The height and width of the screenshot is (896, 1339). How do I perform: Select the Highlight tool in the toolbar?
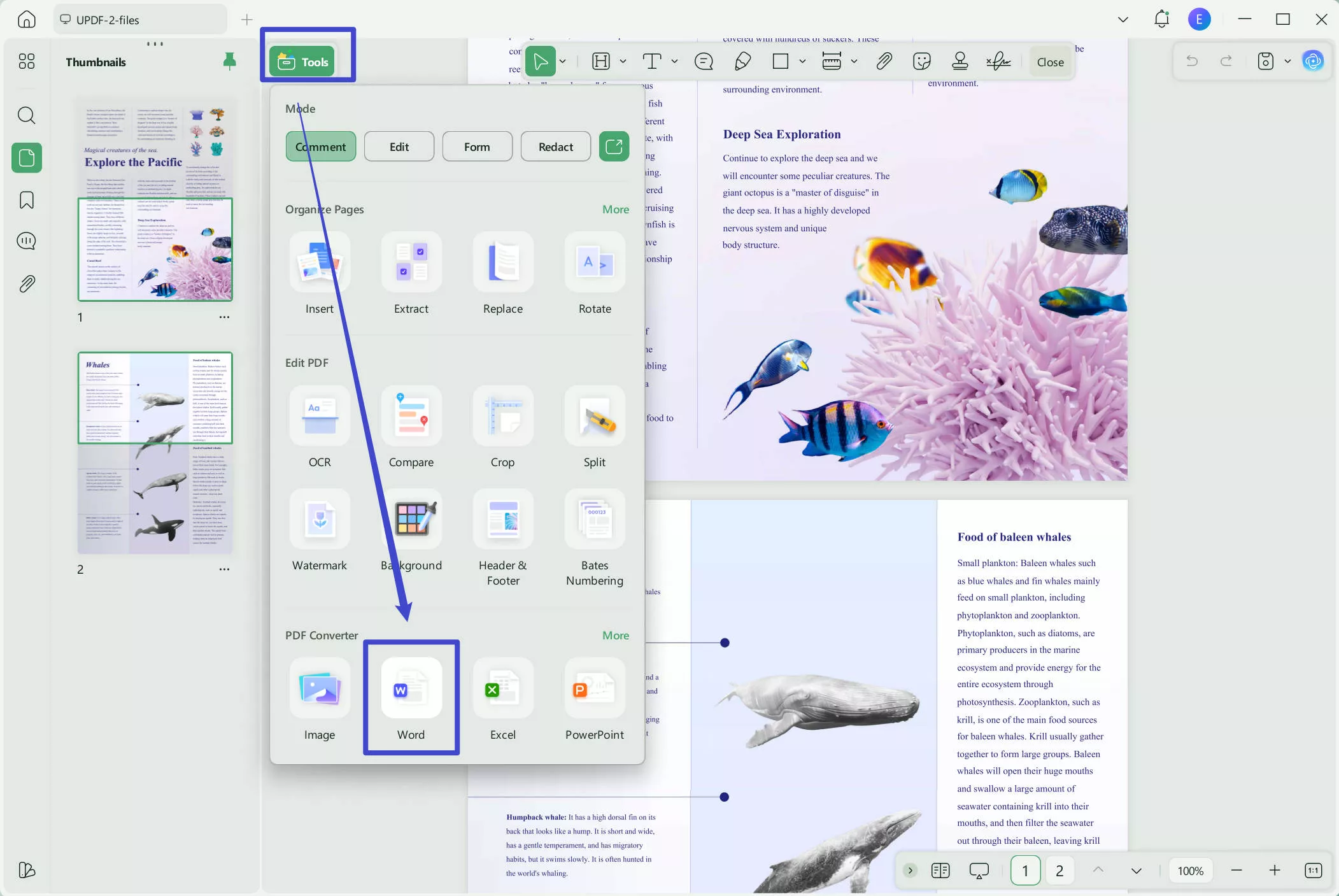[x=602, y=61]
